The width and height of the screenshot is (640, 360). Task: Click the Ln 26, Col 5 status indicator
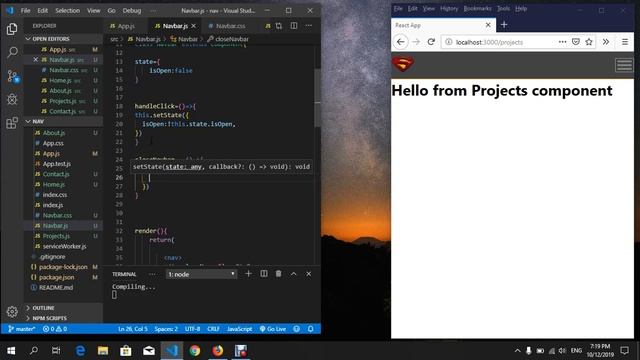coord(133,329)
